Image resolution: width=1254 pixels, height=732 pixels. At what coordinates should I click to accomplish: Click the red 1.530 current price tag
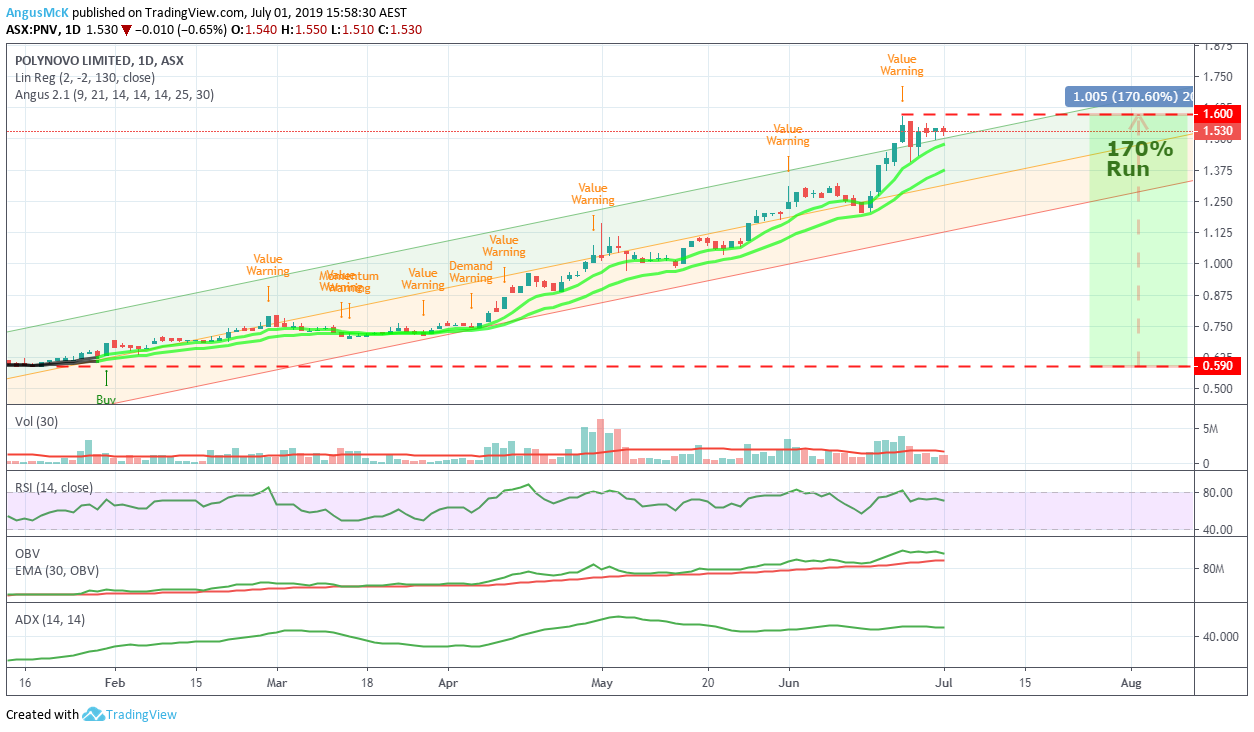1217,131
